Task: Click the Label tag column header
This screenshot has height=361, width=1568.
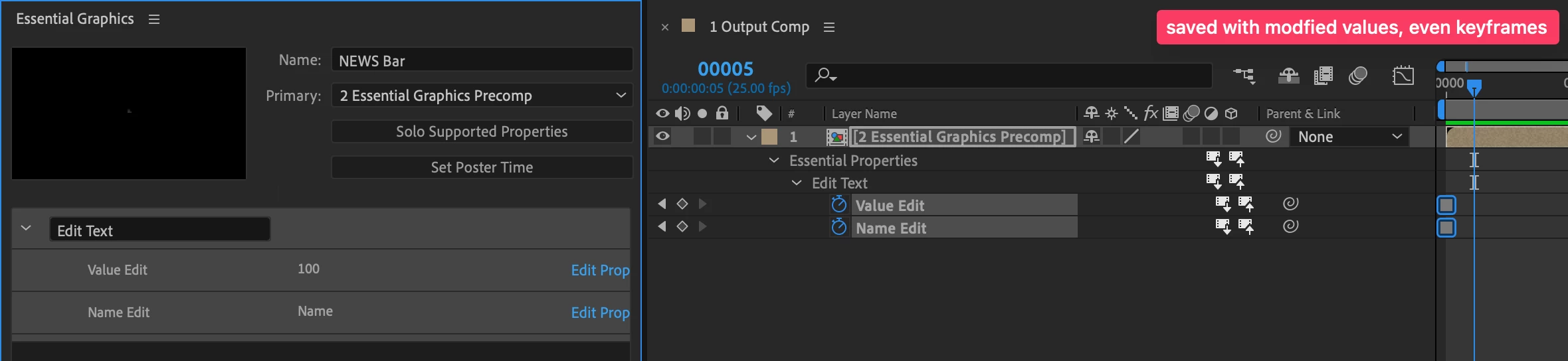Action: tap(764, 113)
